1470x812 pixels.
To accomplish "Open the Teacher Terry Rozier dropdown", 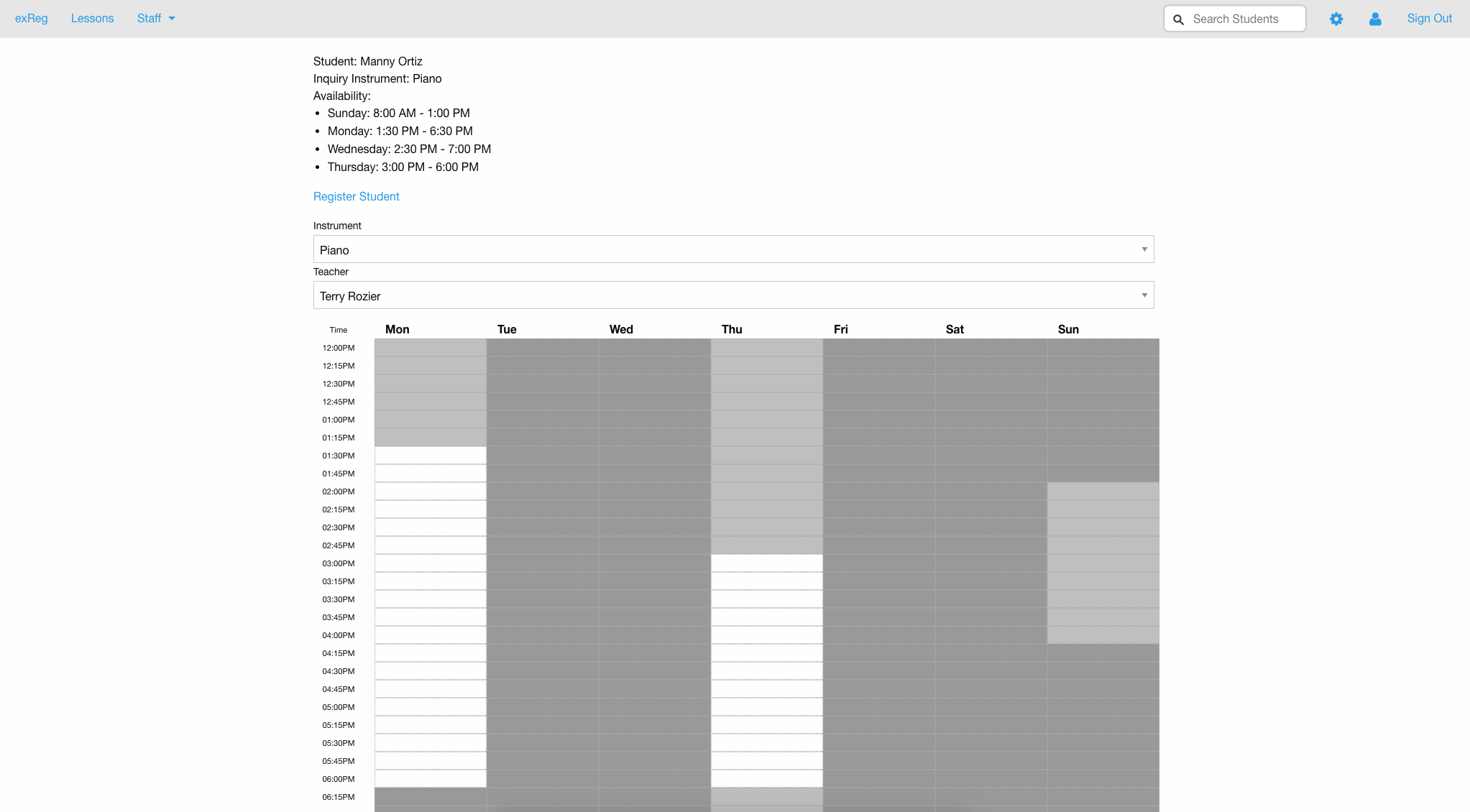I will [733, 295].
